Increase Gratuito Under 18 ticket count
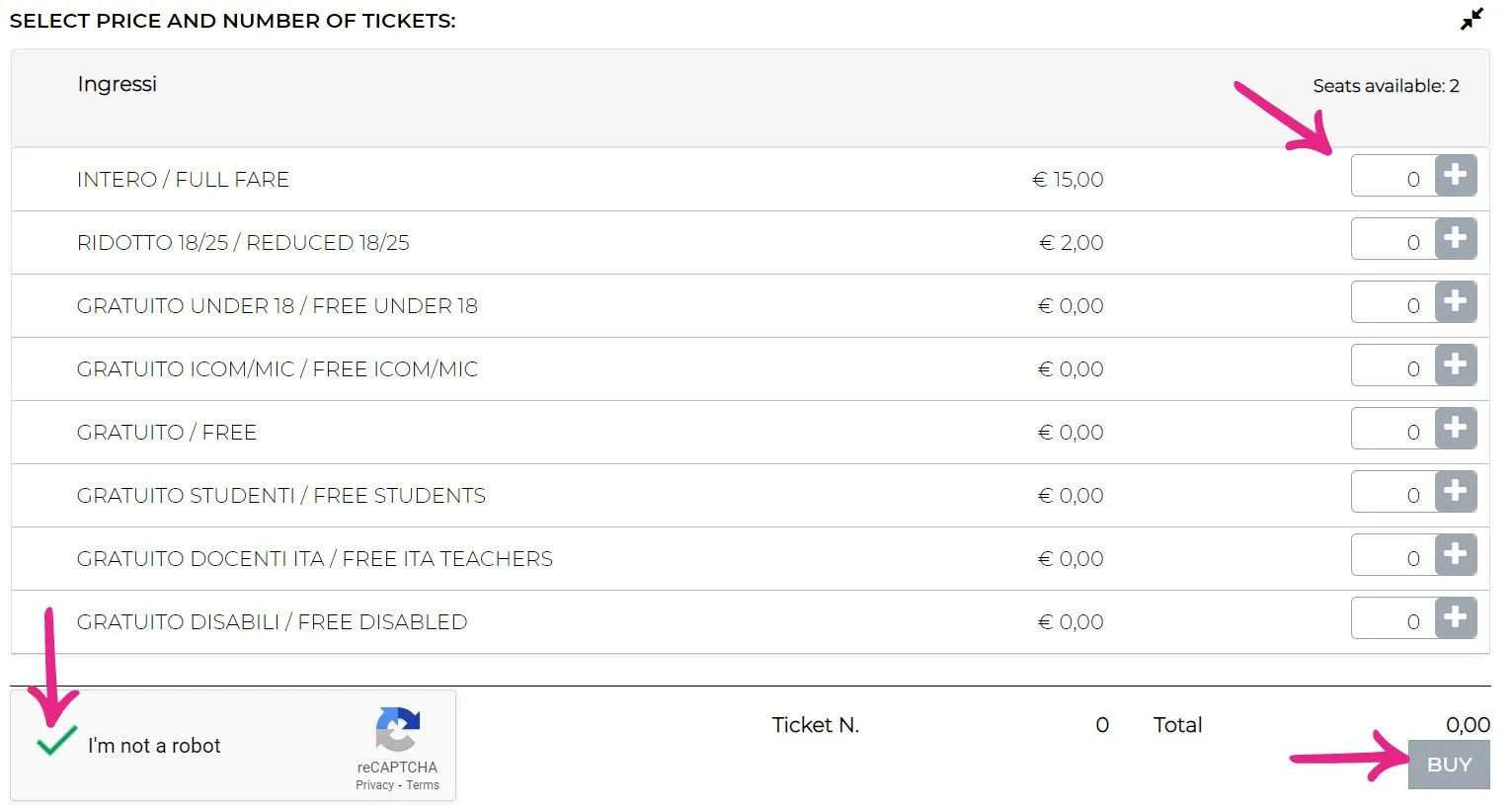This screenshot has height=810, width=1512. click(1455, 303)
